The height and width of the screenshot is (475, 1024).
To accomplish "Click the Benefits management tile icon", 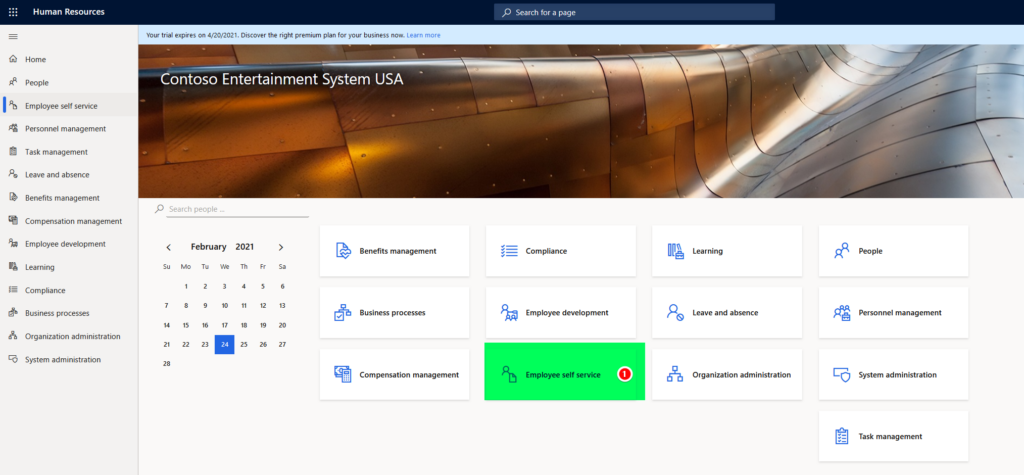I will [x=342, y=251].
